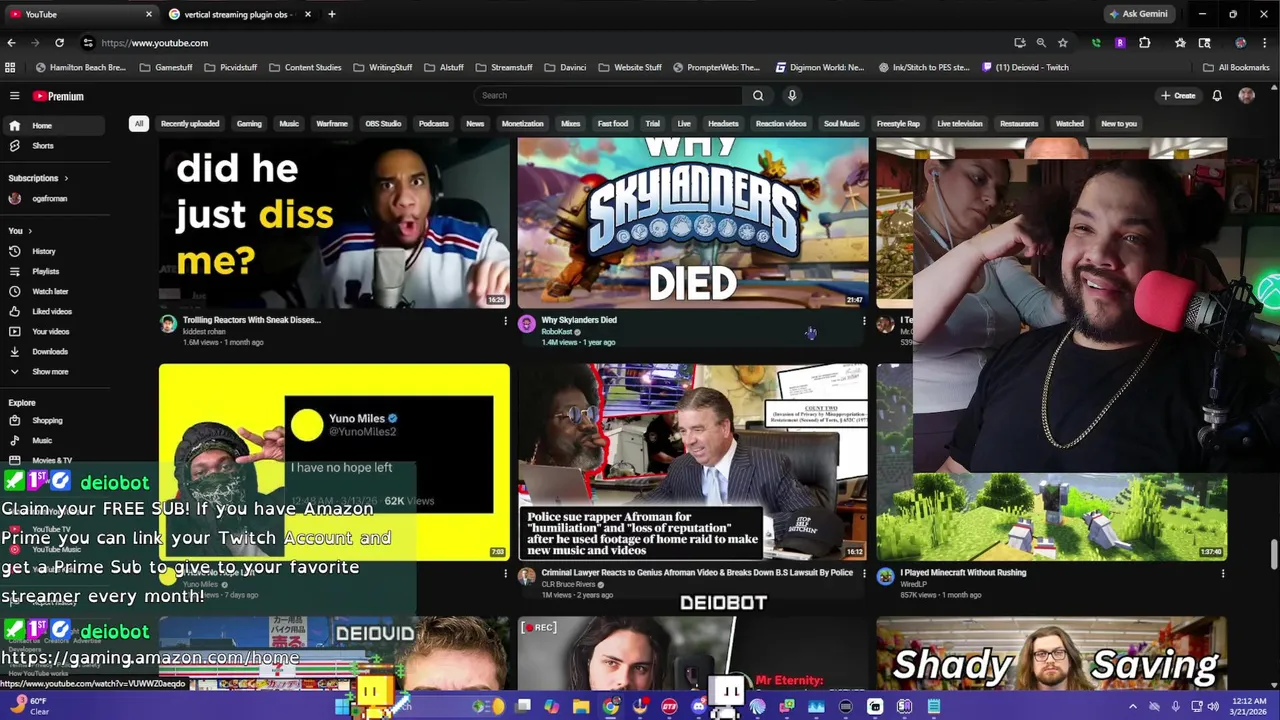
Task: Switch to the vertical streaming plugin tab
Action: (x=237, y=14)
